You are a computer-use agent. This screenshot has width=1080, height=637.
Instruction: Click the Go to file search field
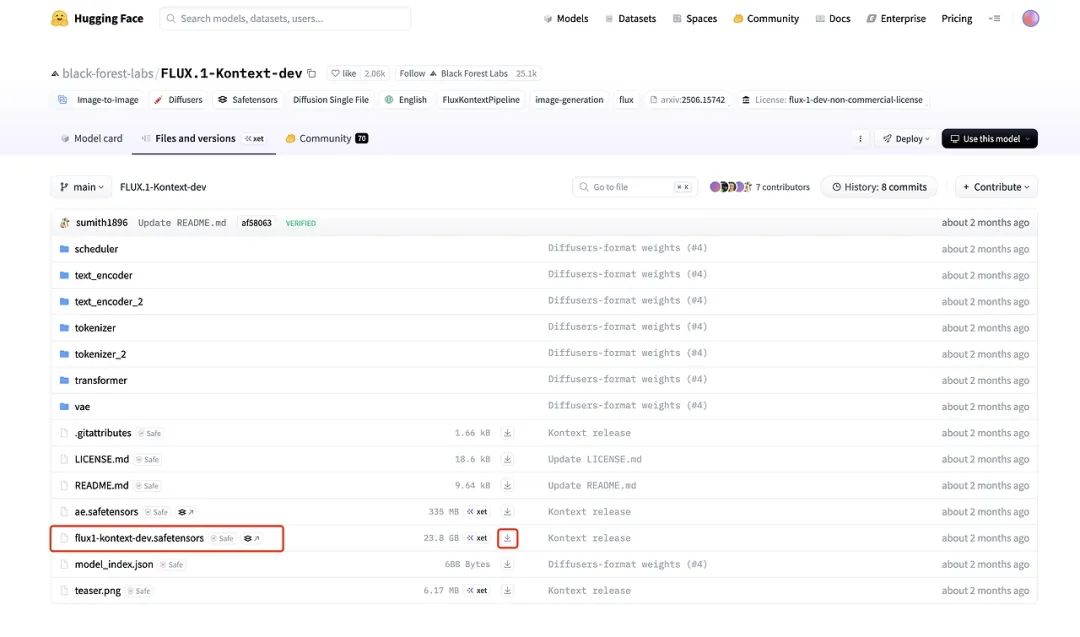pyautogui.click(x=634, y=187)
